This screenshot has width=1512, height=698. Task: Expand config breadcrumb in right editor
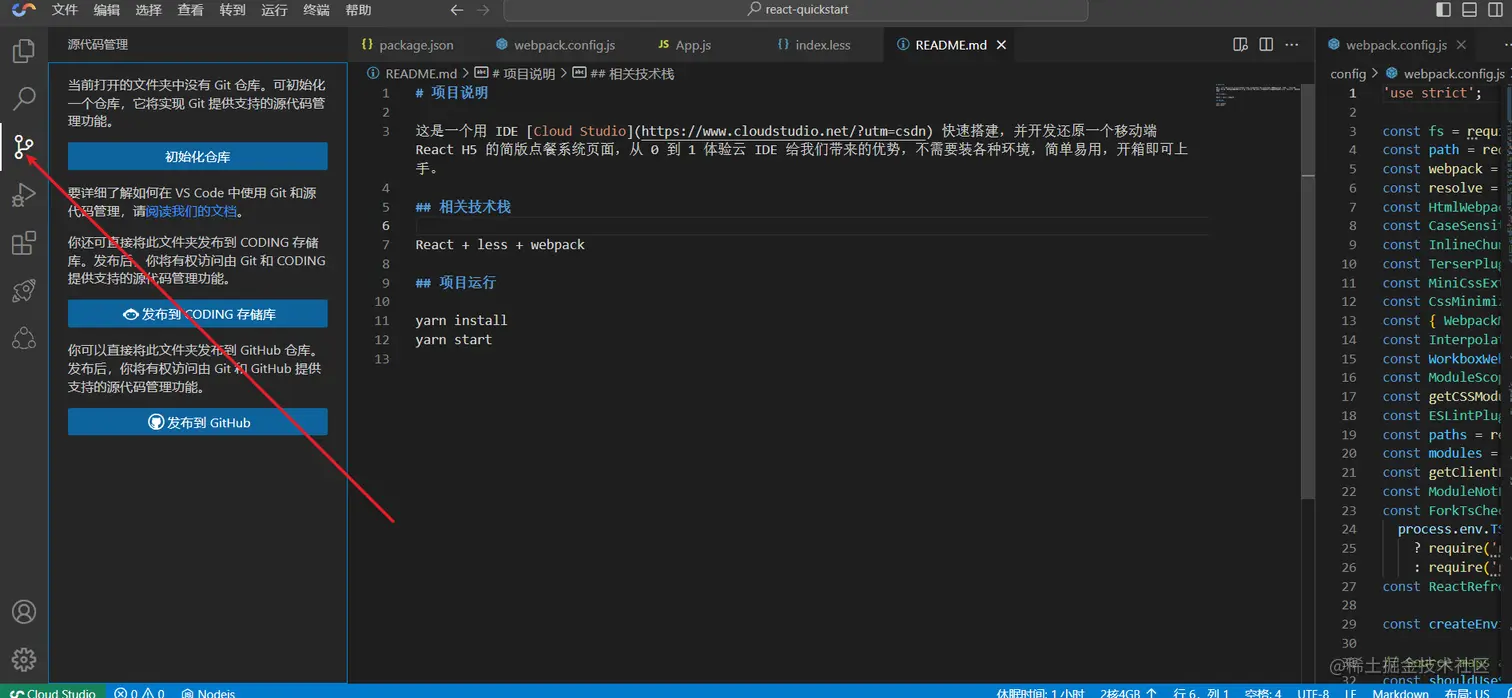coord(1348,74)
